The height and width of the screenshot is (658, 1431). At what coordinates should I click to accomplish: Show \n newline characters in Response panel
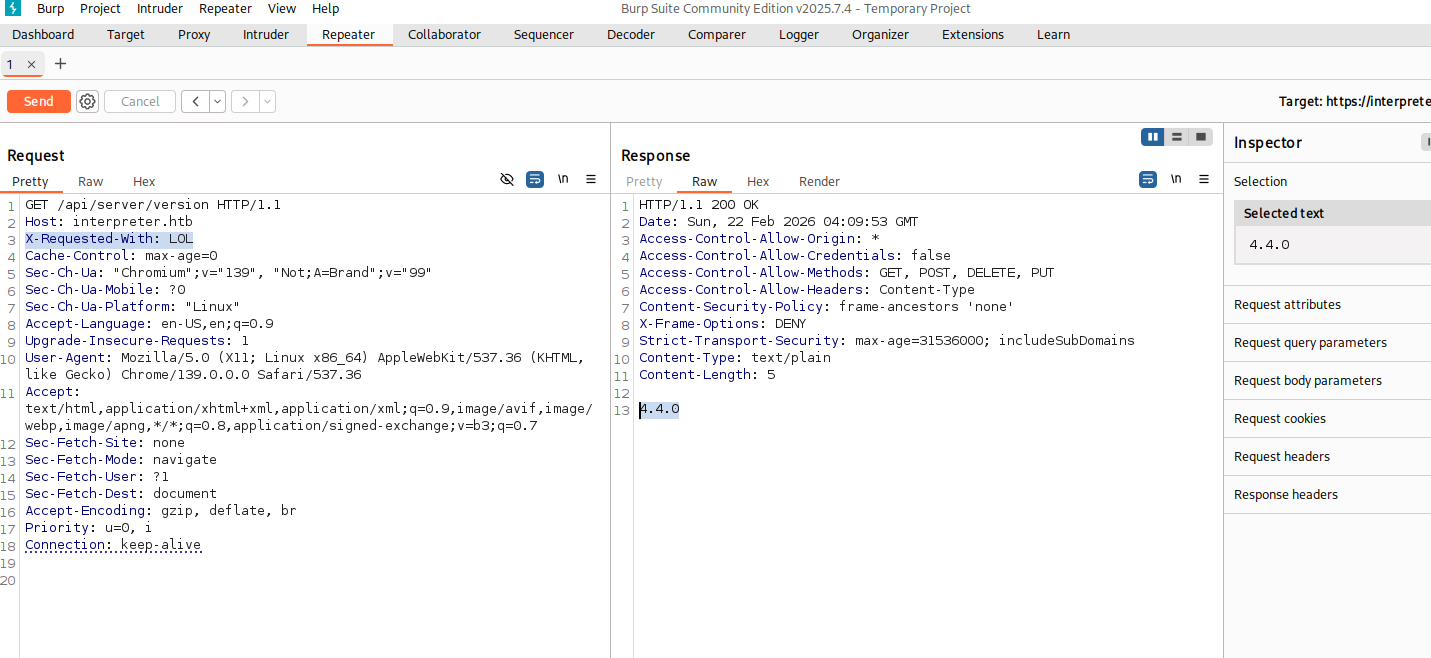click(x=1176, y=179)
